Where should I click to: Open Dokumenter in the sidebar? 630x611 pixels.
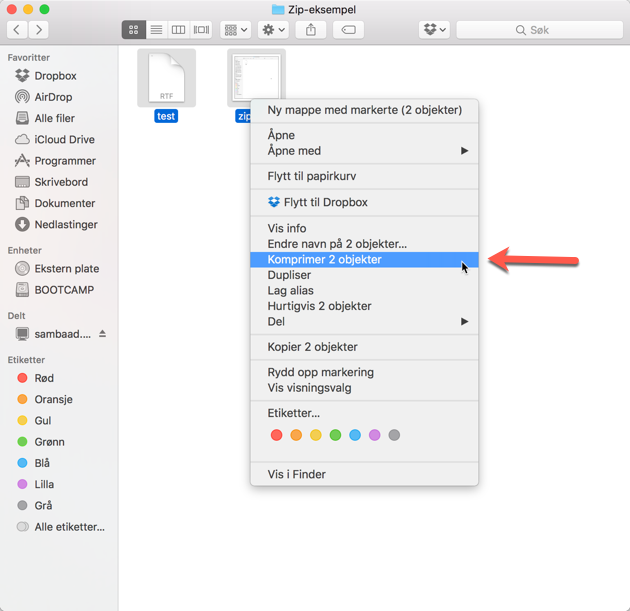coord(64,203)
